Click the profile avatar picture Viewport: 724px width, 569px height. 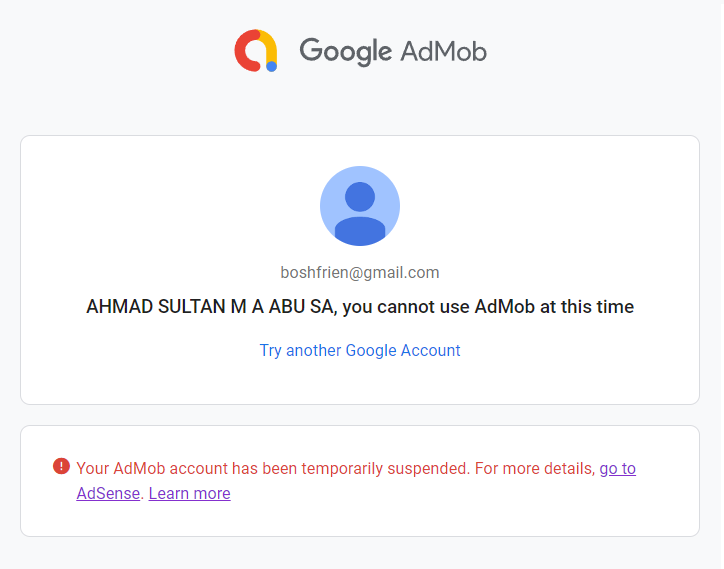[x=360, y=206]
